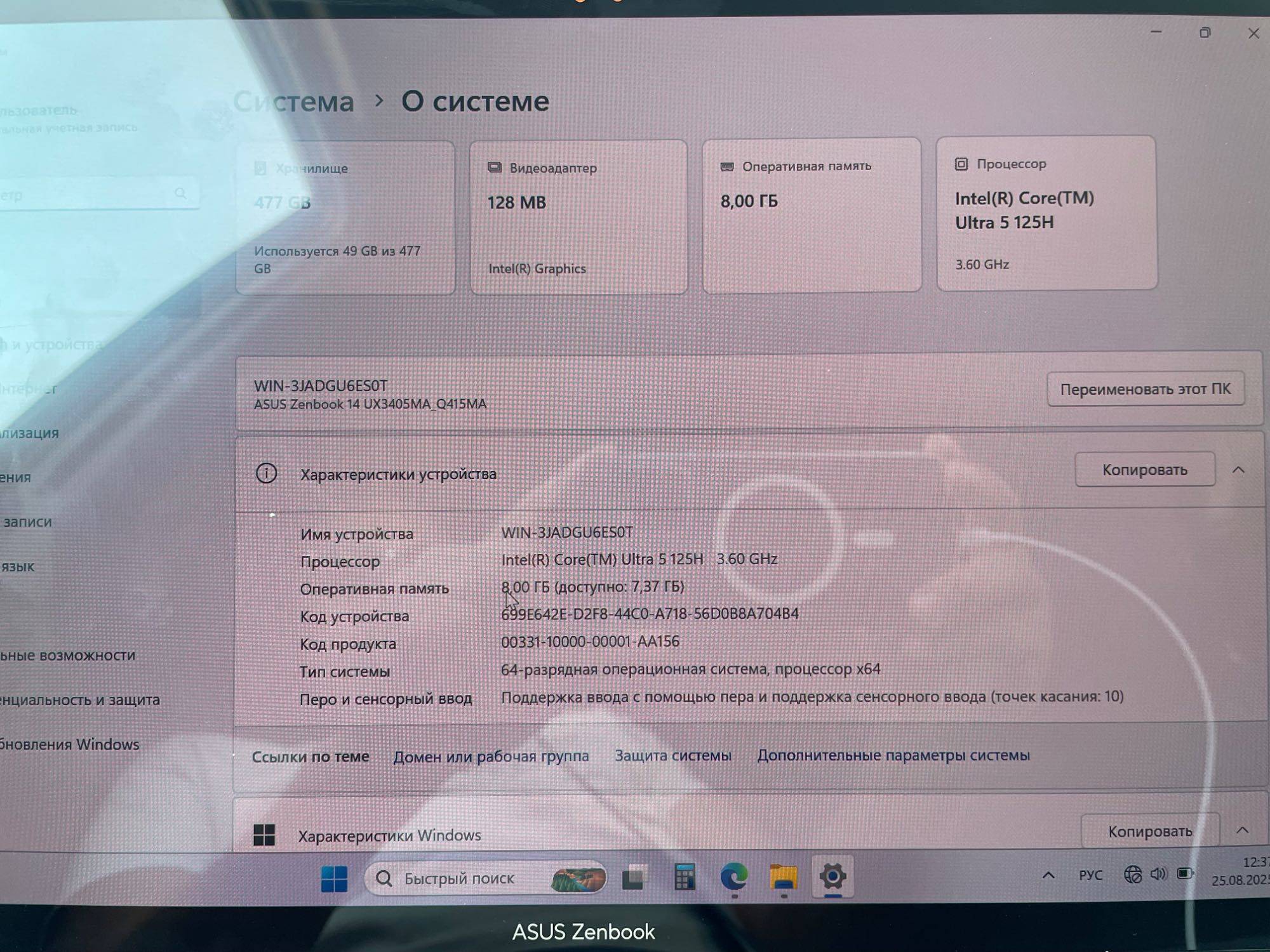Screen dimensions: 1270x952
Task: Click the Быстрый поиск search box
Action: [485, 878]
